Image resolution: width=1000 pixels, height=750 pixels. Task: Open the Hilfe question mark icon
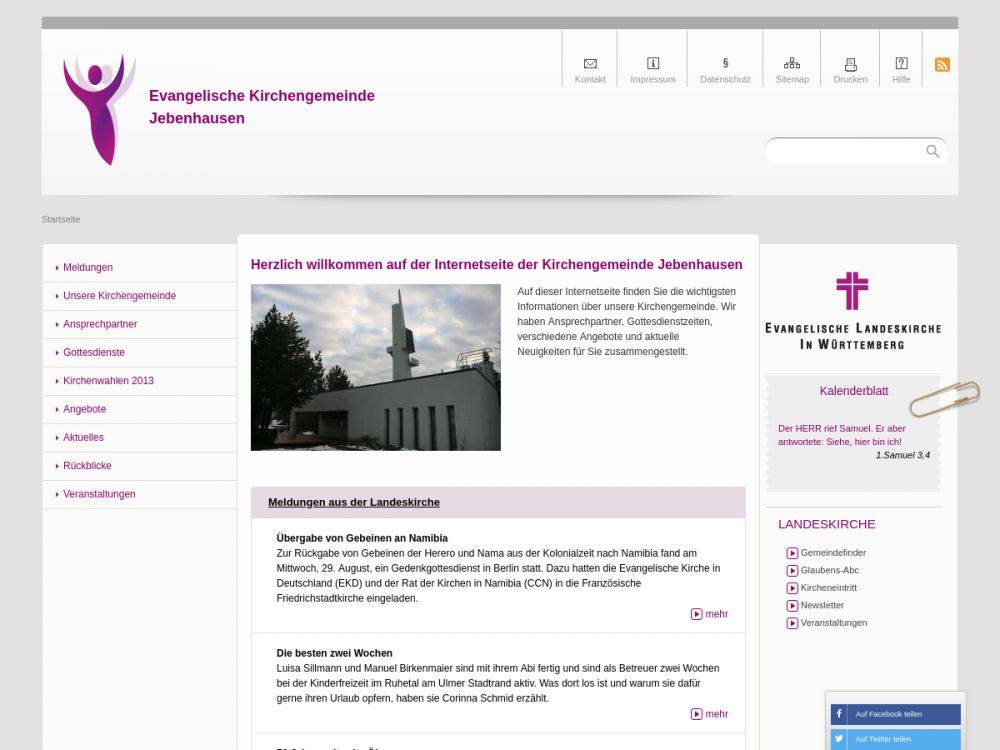coord(901,64)
